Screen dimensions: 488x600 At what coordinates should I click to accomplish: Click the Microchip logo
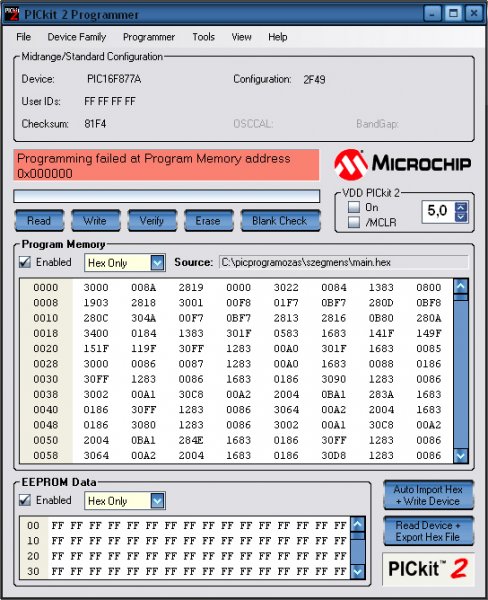[402, 165]
